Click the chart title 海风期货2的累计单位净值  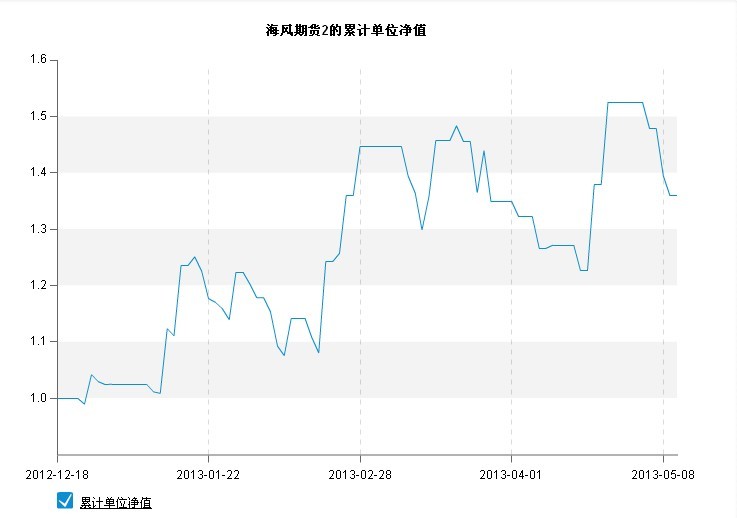coord(346,31)
